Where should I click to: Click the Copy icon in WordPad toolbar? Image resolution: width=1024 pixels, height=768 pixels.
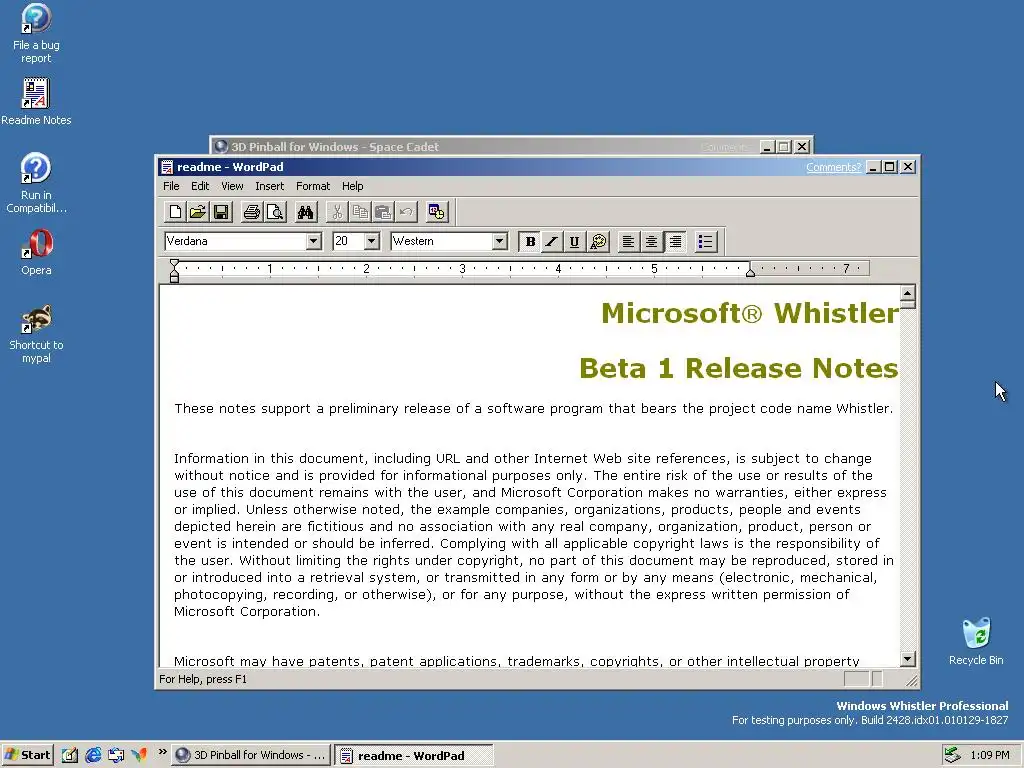360,212
